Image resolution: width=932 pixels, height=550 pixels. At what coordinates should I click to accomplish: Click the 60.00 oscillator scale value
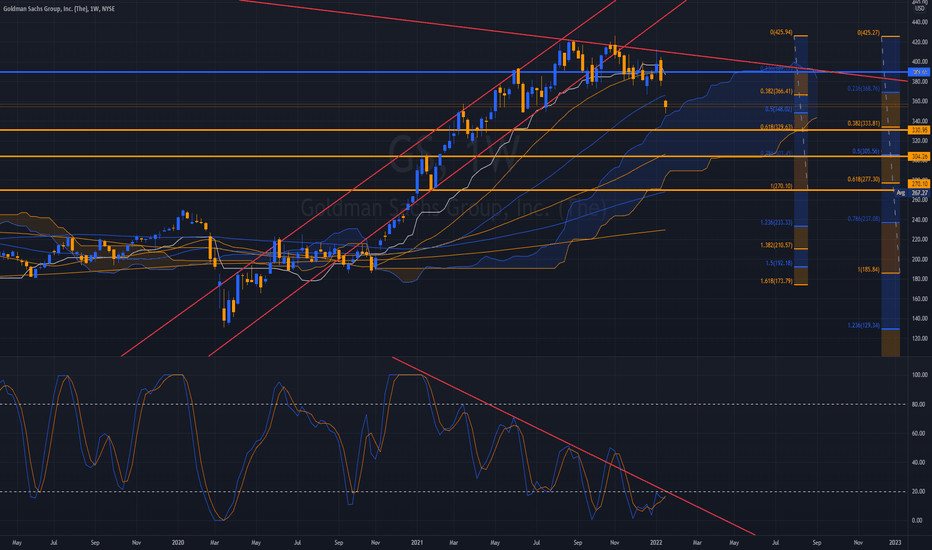pyautogui.click(x=920, y=433)
